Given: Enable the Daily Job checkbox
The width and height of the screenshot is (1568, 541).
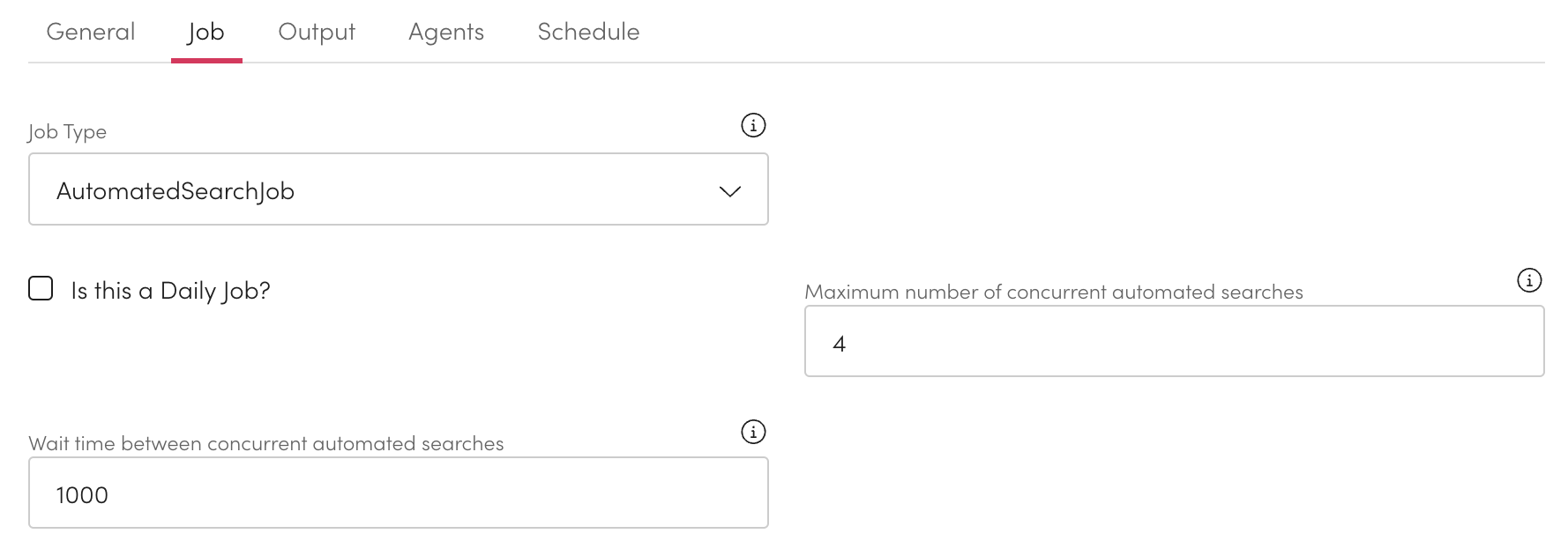Looking at the screenshot, I should [x=41, y=289].
